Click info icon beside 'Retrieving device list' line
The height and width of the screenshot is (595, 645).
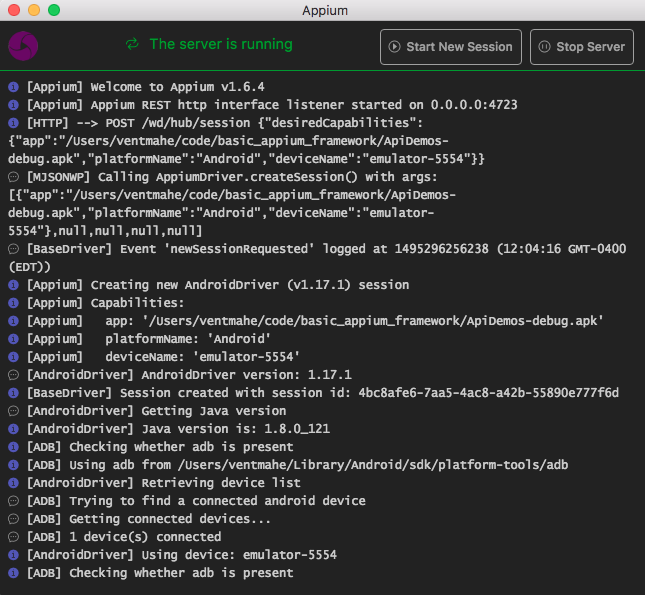(13, 483)
